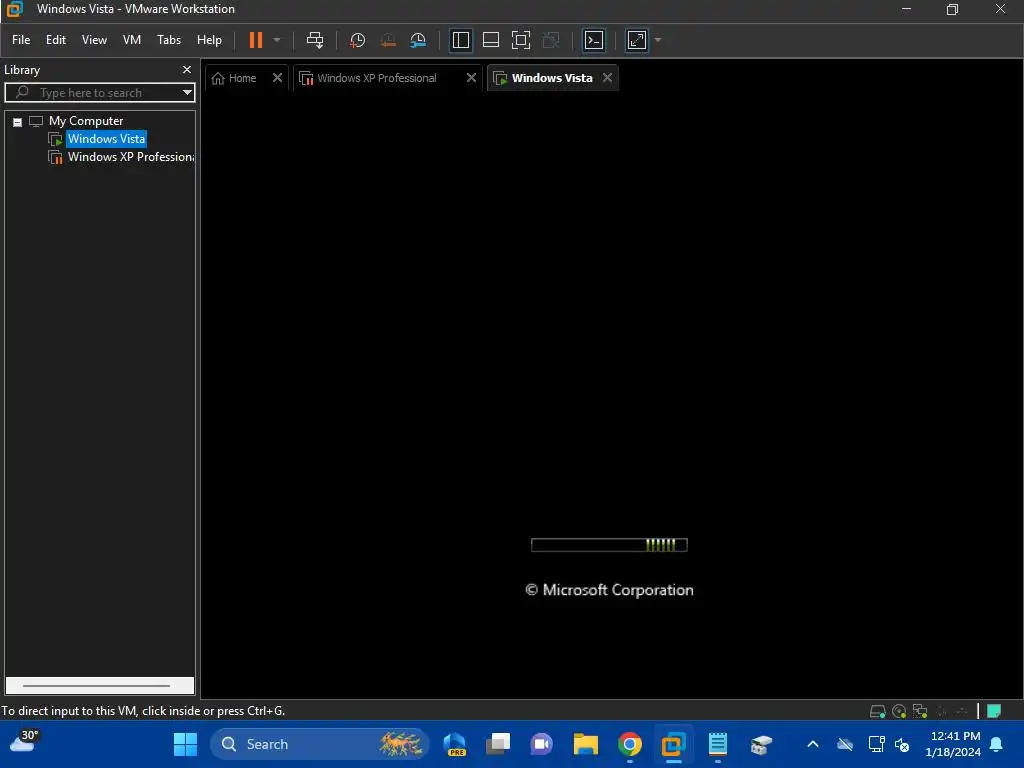1024x768 pixels.
Task: Close the Home tab
Action: [x=277, y=78]
